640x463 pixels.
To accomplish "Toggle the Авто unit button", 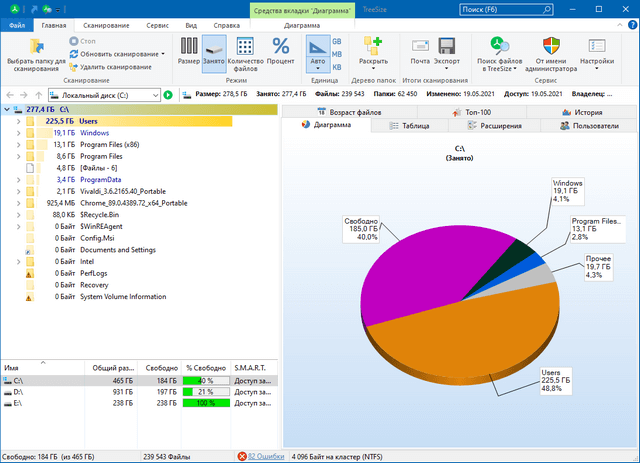I will click(316, 48).
